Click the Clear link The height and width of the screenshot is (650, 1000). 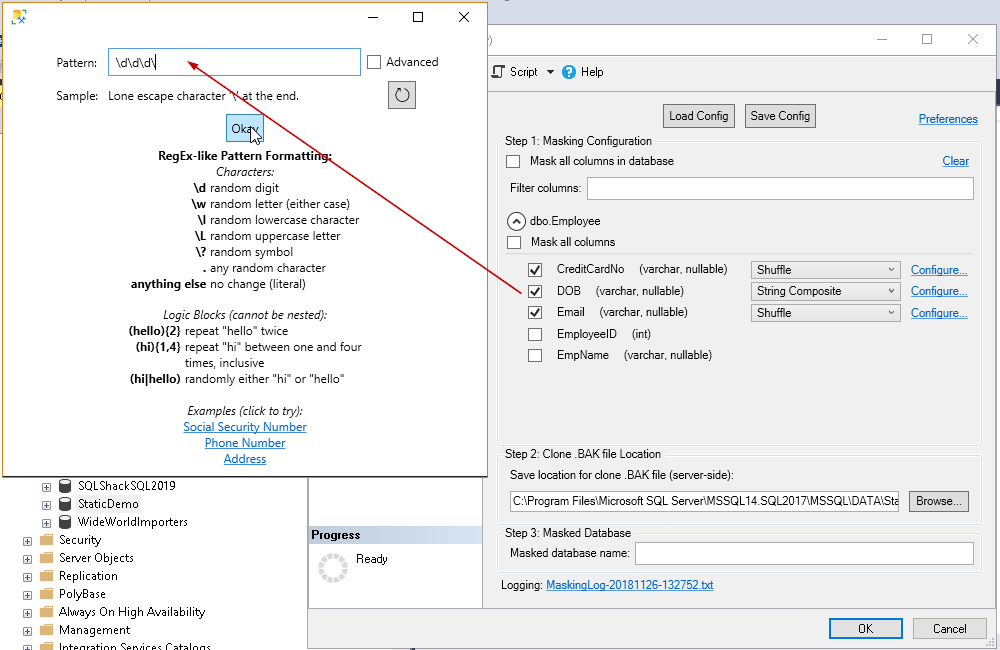(955, 161)
